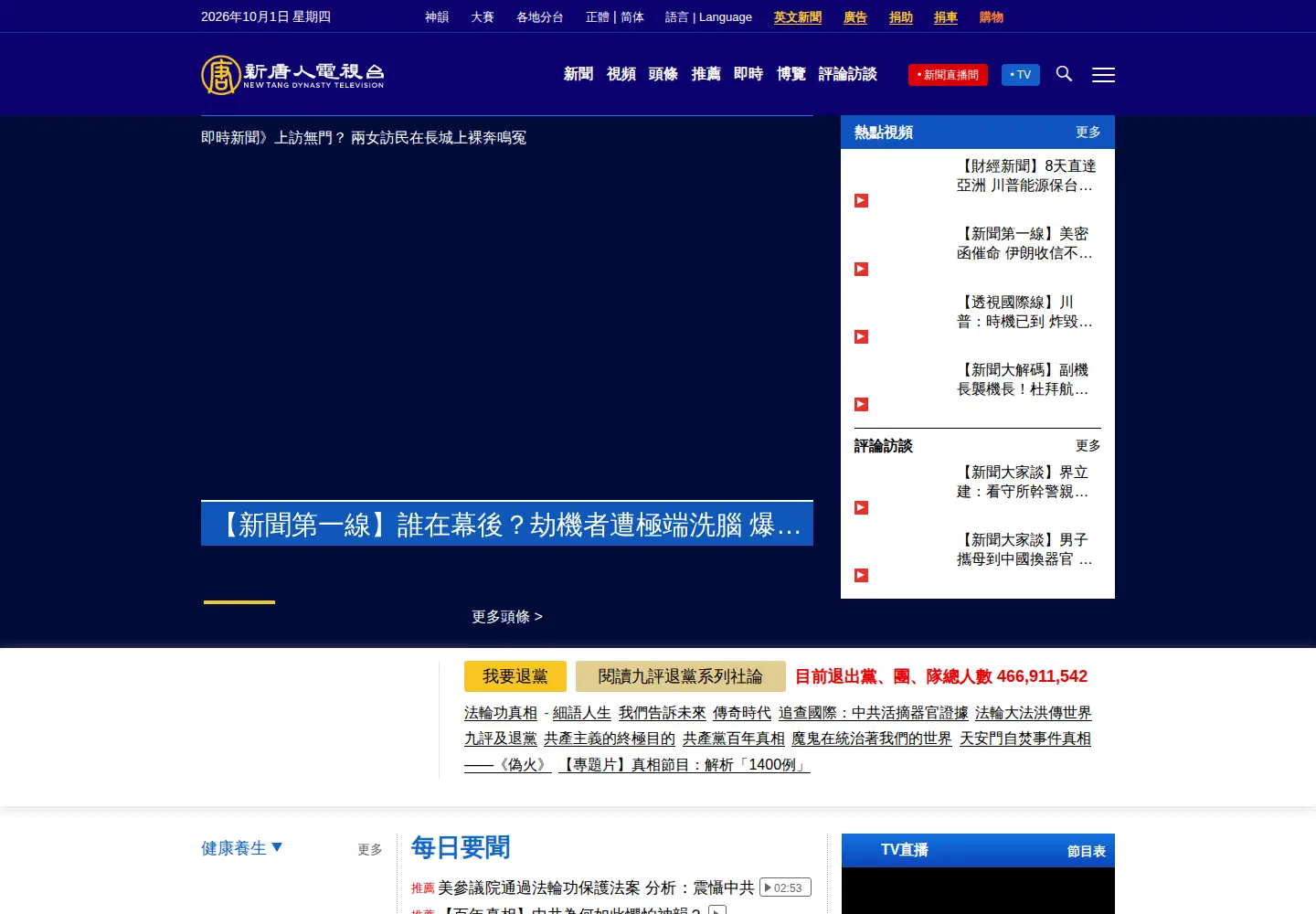Viewport: 1316px width, 914px height.
Task: Open the 廣告 link
Action: (855, 16)
